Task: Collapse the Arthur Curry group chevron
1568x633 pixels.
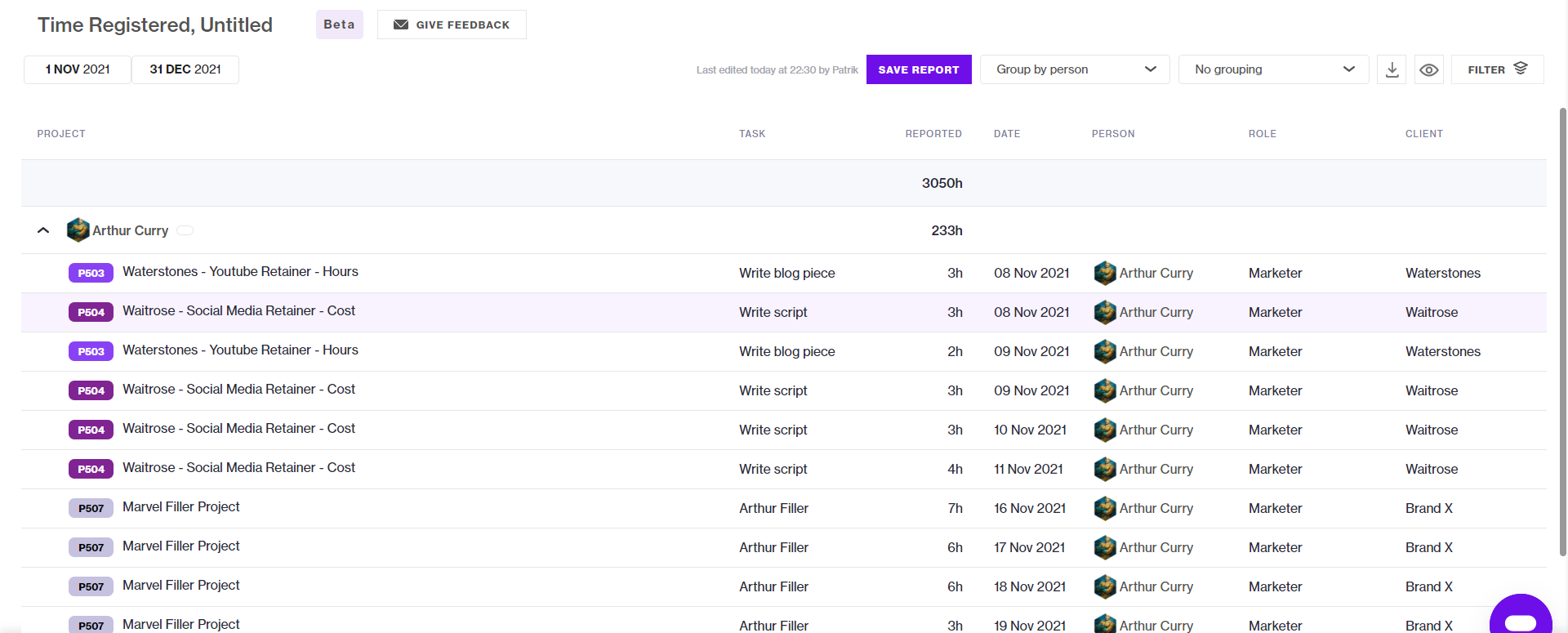Action: tap(43, 230)
